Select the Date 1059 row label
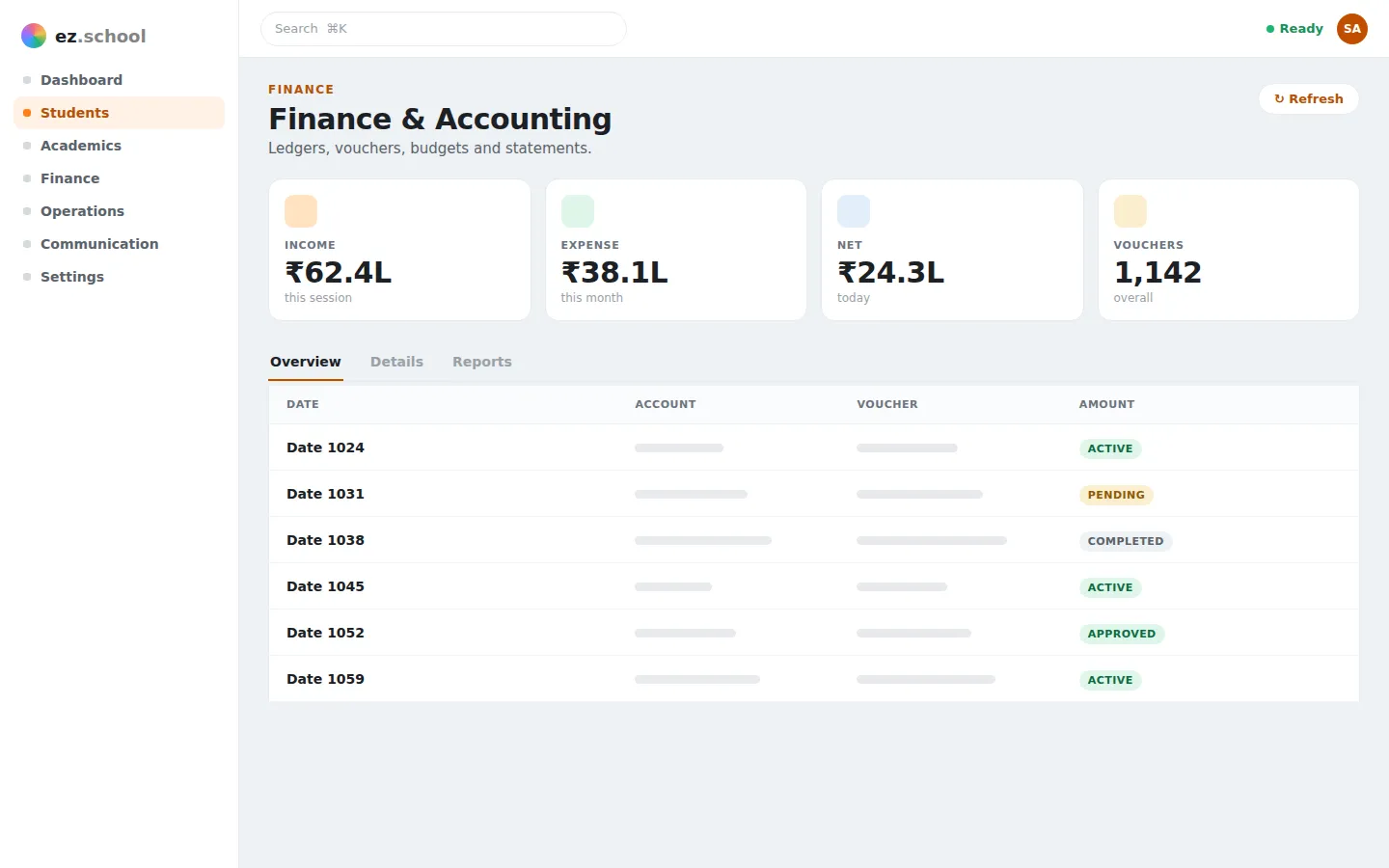The width and height of the screenshot is (1389, 868). tap(325, 679)
